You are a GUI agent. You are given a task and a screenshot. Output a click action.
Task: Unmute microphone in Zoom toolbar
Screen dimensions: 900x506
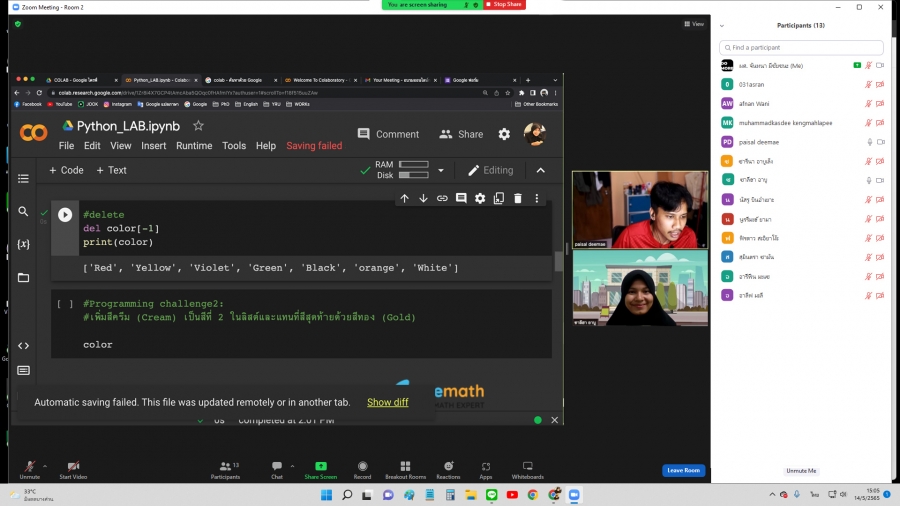click(30, 470)
